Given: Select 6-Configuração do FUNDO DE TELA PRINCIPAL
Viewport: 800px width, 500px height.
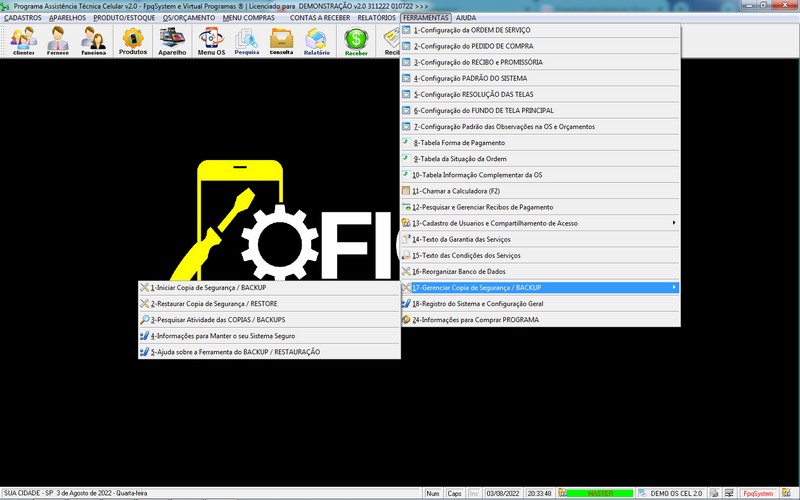Looking at the screenshot, I should coord(540,111).
